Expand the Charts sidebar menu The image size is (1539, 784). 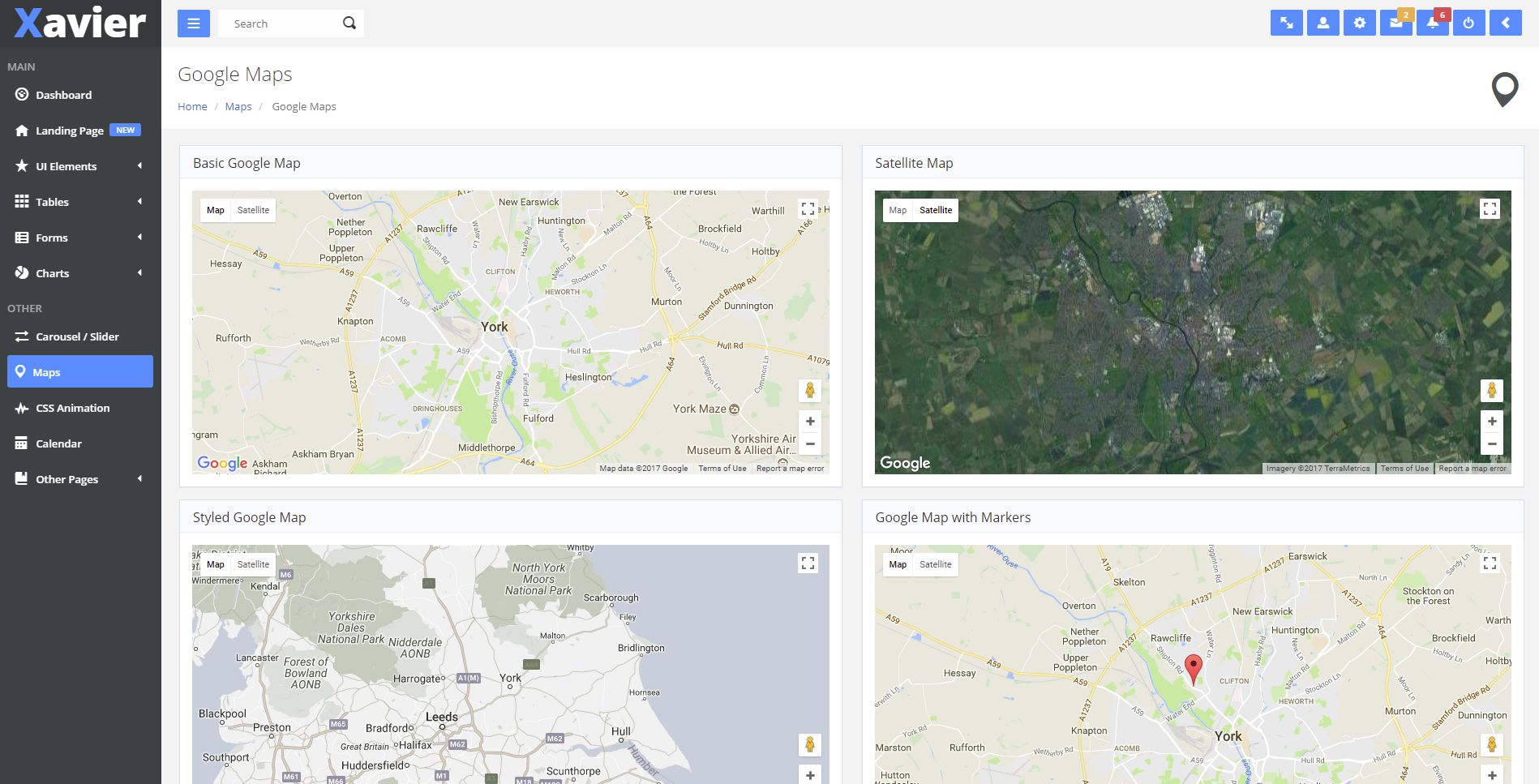pos(79,273)
